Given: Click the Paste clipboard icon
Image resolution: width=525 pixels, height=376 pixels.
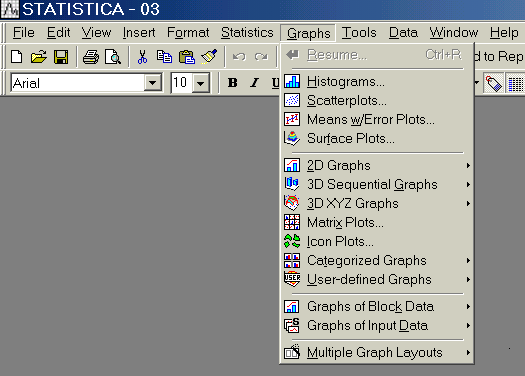Looking at the screenshot, I should (186, 57).
